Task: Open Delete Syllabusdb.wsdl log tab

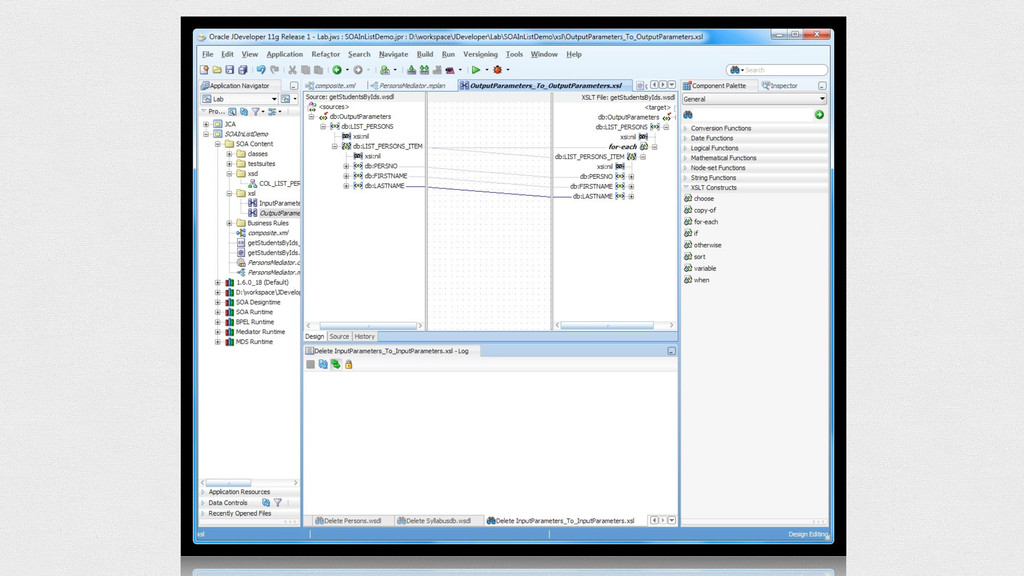Action: pyautogui.click(x=434, y=521)
